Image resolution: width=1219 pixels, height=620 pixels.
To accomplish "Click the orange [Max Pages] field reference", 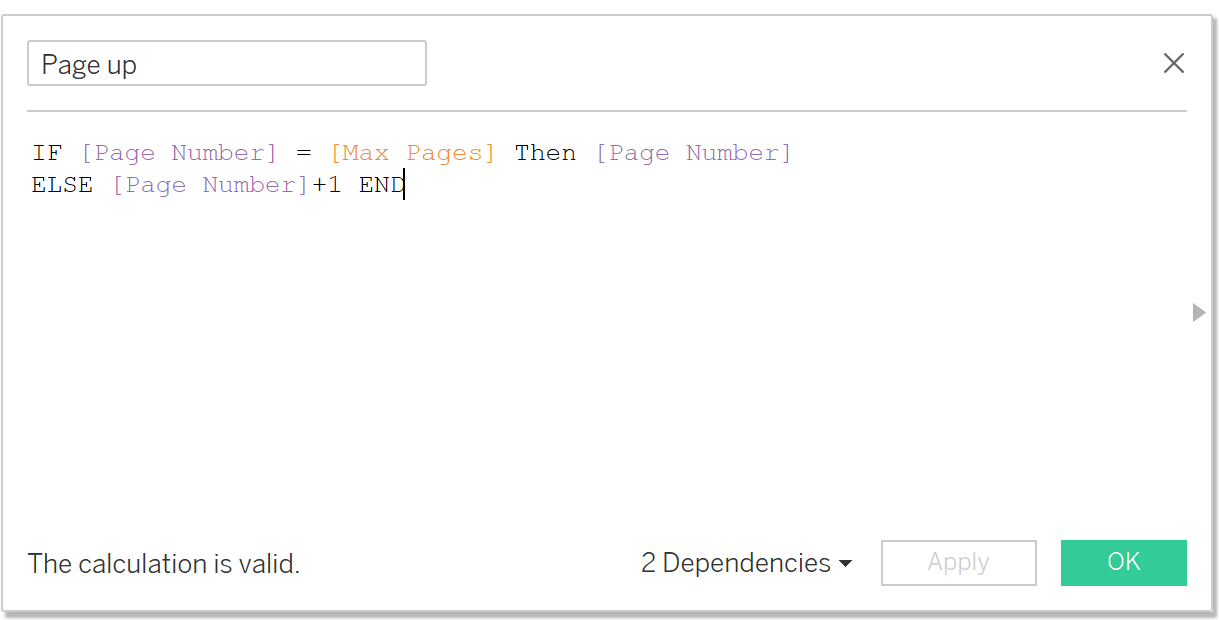I will point(413,153).
